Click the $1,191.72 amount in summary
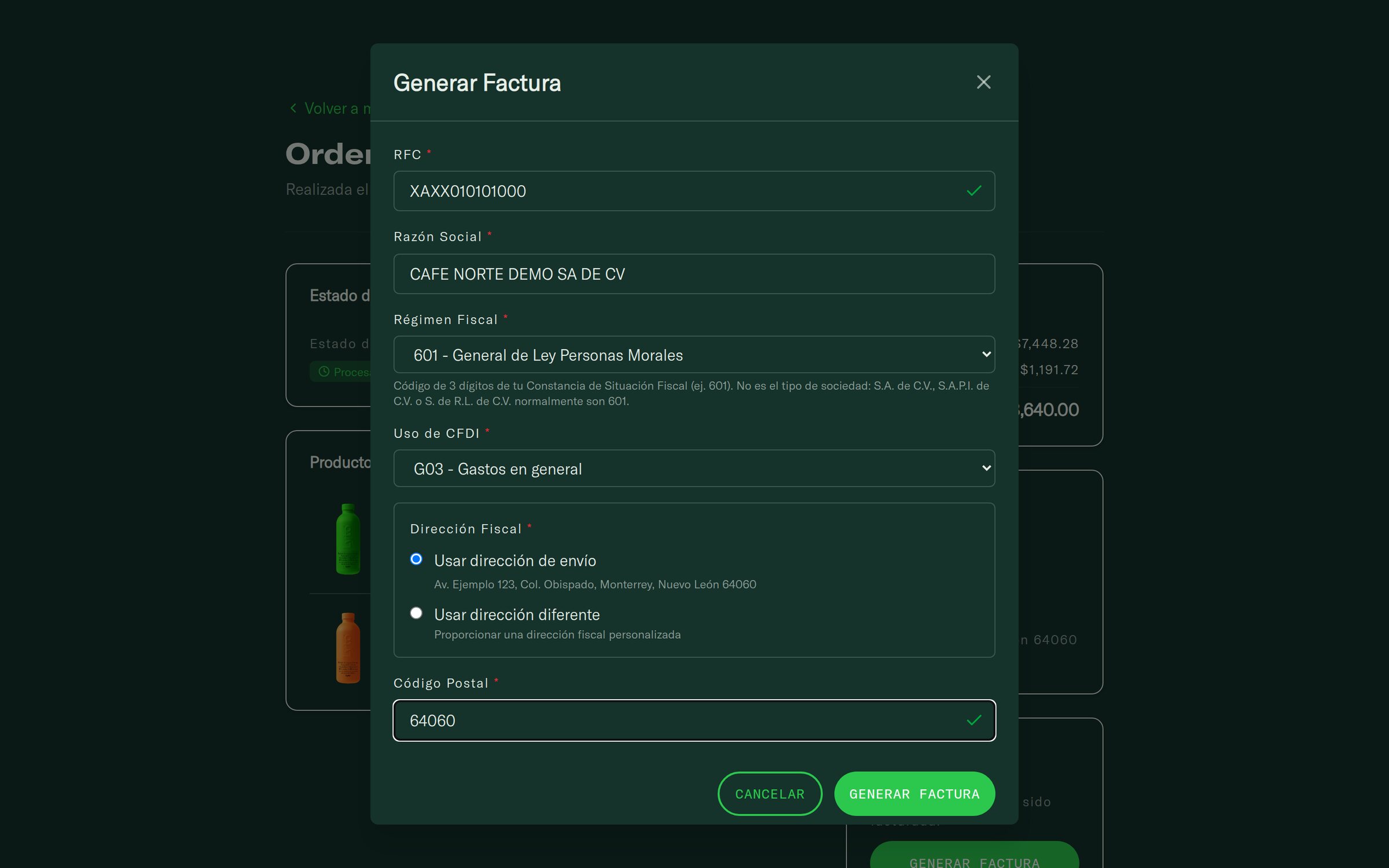The width and height of the screenshot is (1389, 868). (1049, 370)
